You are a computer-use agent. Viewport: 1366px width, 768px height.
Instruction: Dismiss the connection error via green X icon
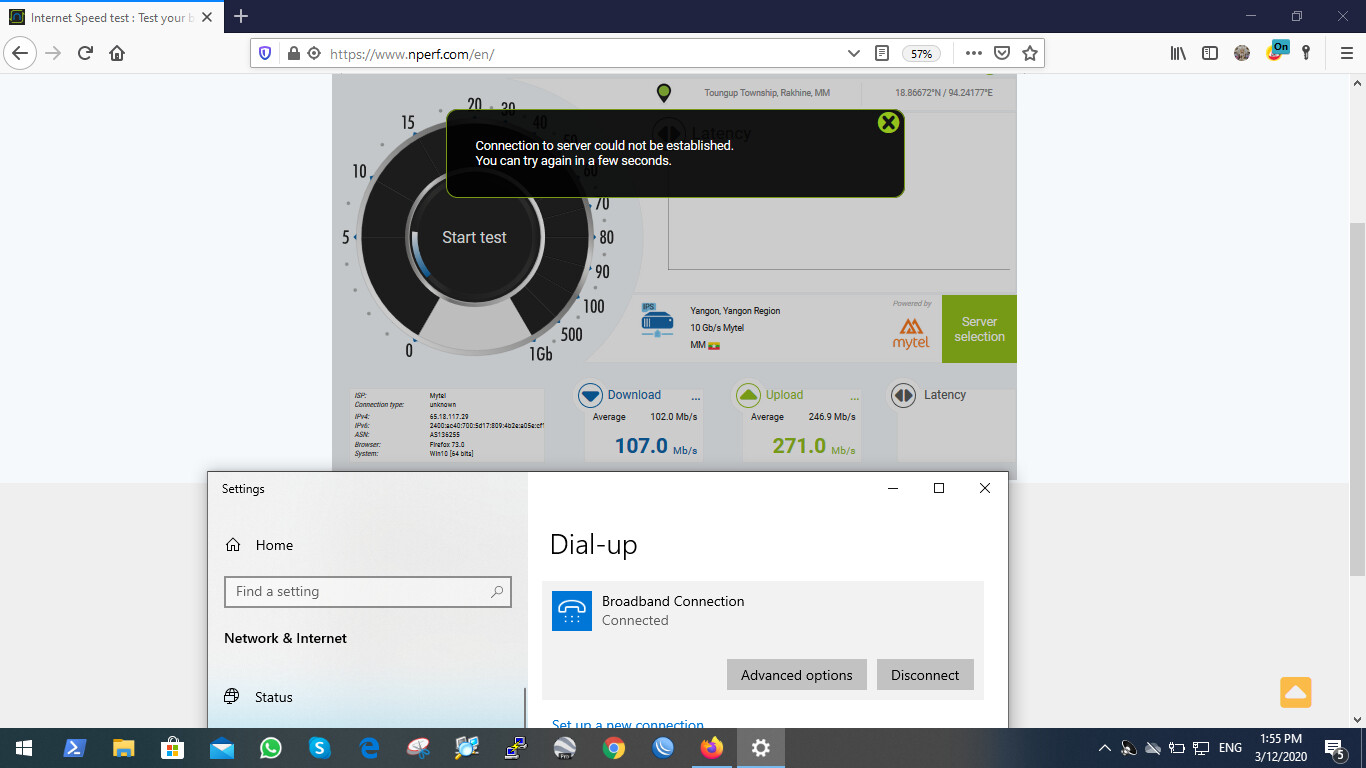pos(888,122)
